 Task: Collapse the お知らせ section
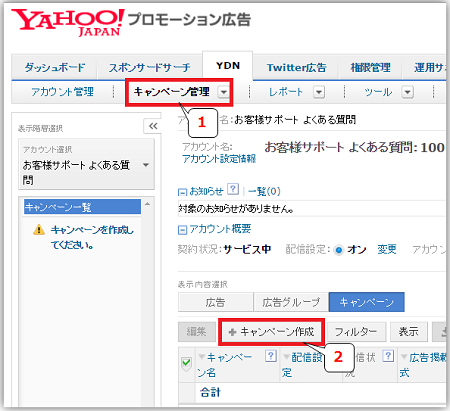click(x=182, y=192)
